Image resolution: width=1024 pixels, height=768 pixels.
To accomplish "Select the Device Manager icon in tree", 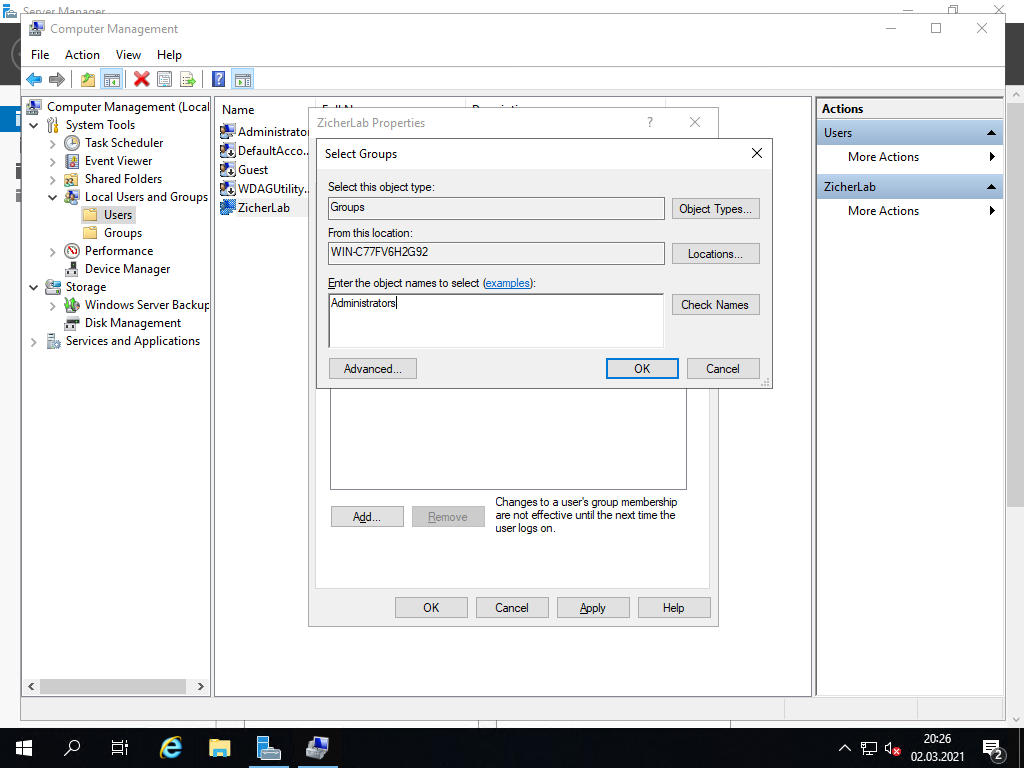I will coord(72,269).
